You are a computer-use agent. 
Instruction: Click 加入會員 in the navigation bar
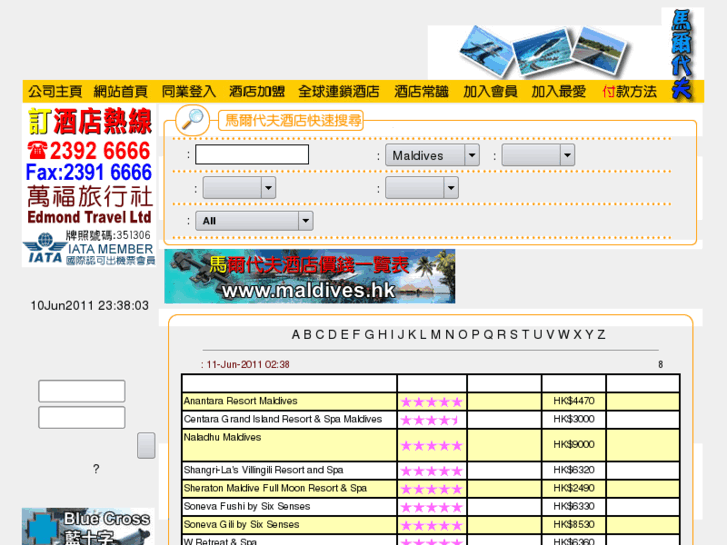(x=490, y=91)
